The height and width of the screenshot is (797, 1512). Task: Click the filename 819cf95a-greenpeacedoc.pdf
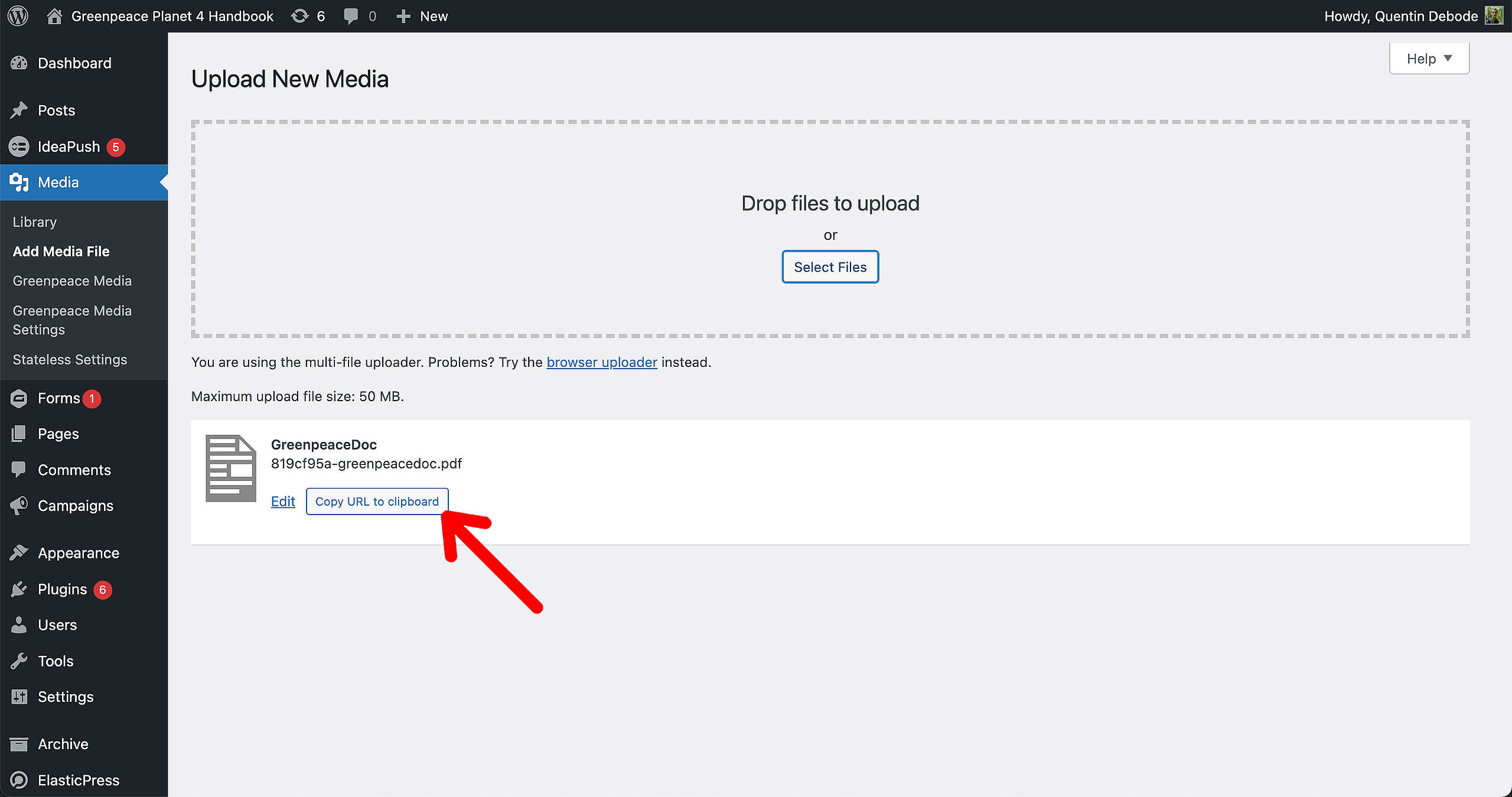click(x=366, y=464)
